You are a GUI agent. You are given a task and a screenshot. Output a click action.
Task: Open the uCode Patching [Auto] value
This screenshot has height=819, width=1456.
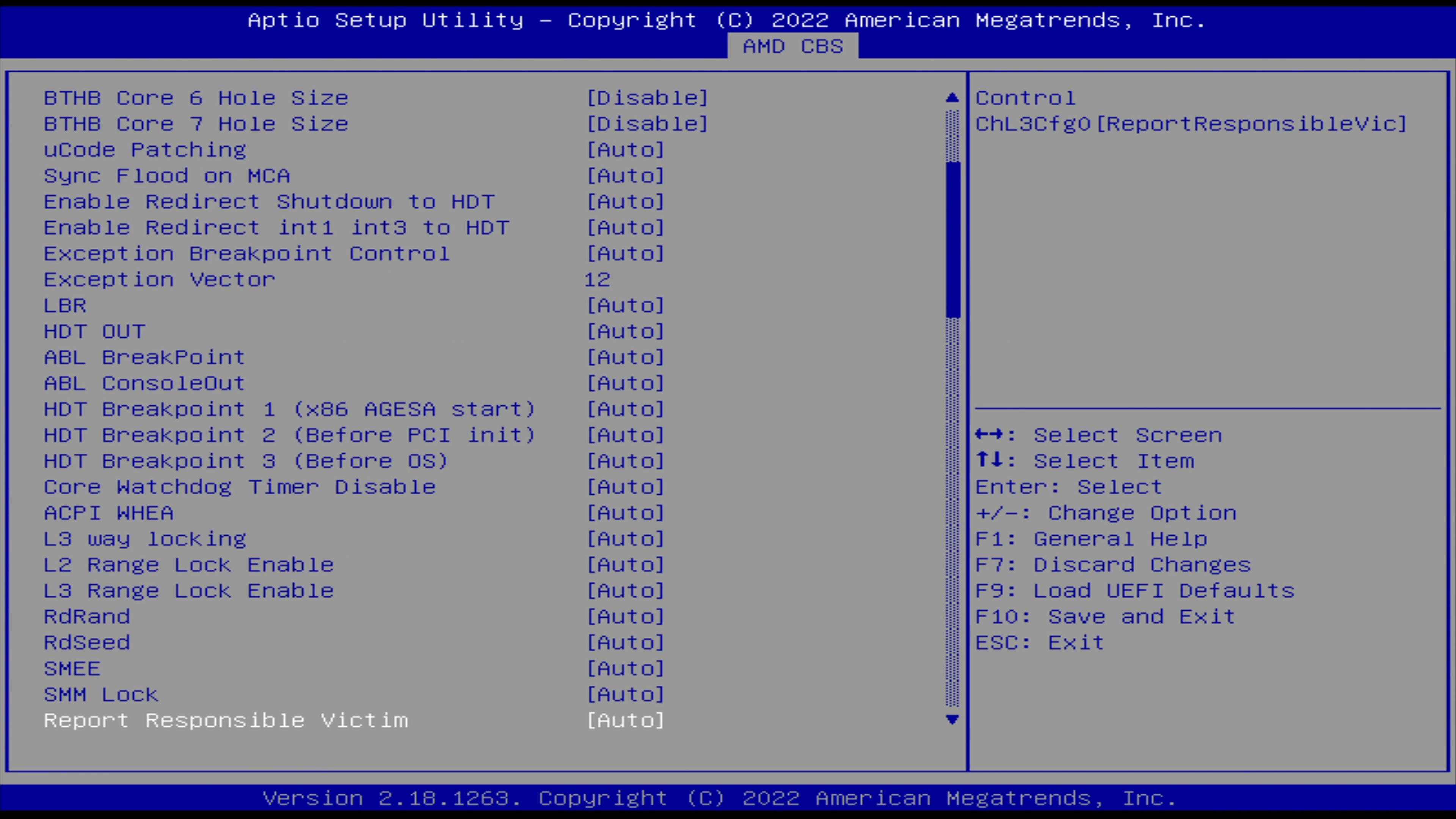click(x=625, y=150)
